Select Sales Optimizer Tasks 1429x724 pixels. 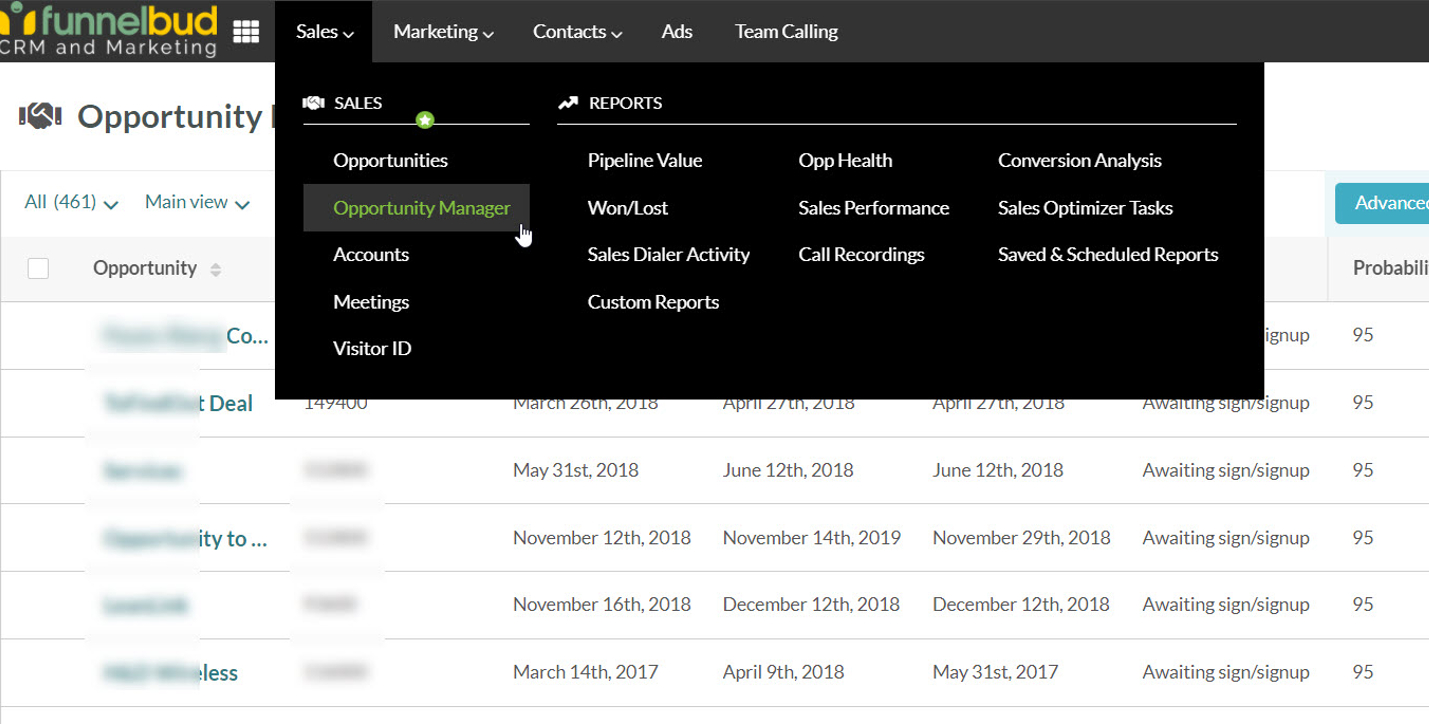point(1085,208)
